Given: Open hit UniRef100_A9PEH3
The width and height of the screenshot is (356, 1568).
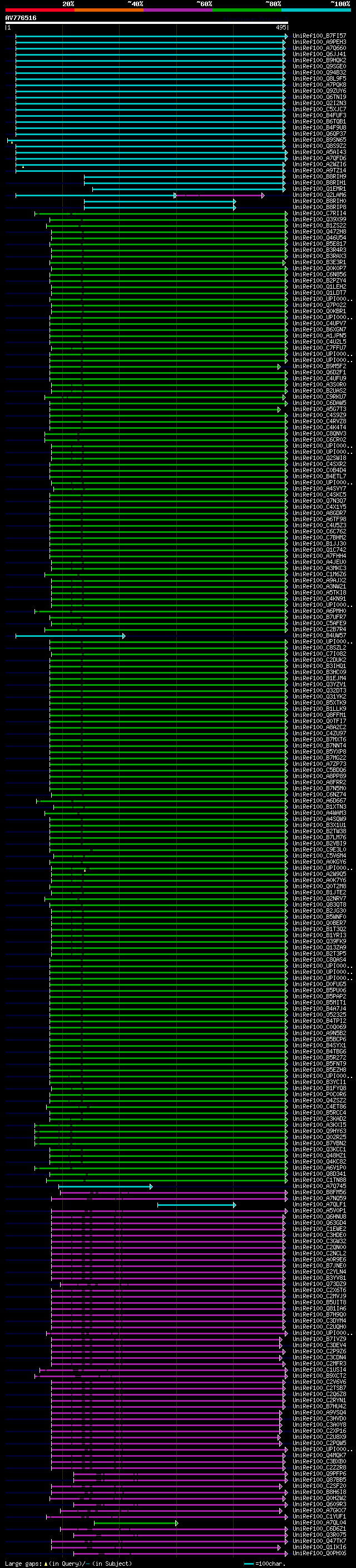Looking at the screenshot, I should pos(319,42).
